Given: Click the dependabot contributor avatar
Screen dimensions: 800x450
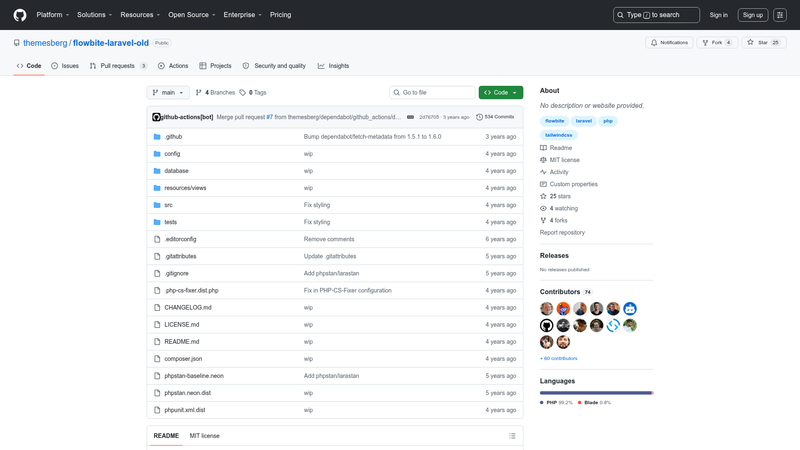Looking at the screenshot, I should (x=630, y=309).
